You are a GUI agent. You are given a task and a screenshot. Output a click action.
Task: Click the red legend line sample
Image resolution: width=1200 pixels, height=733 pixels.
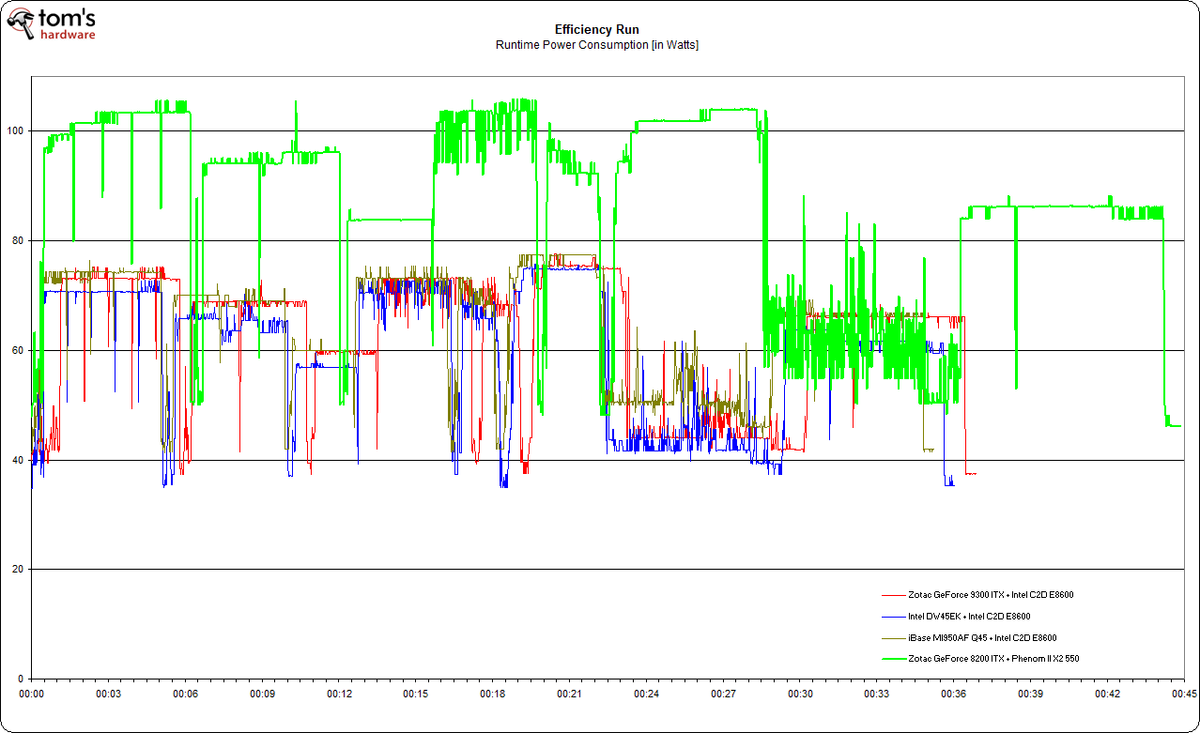[x=894, y=595]
